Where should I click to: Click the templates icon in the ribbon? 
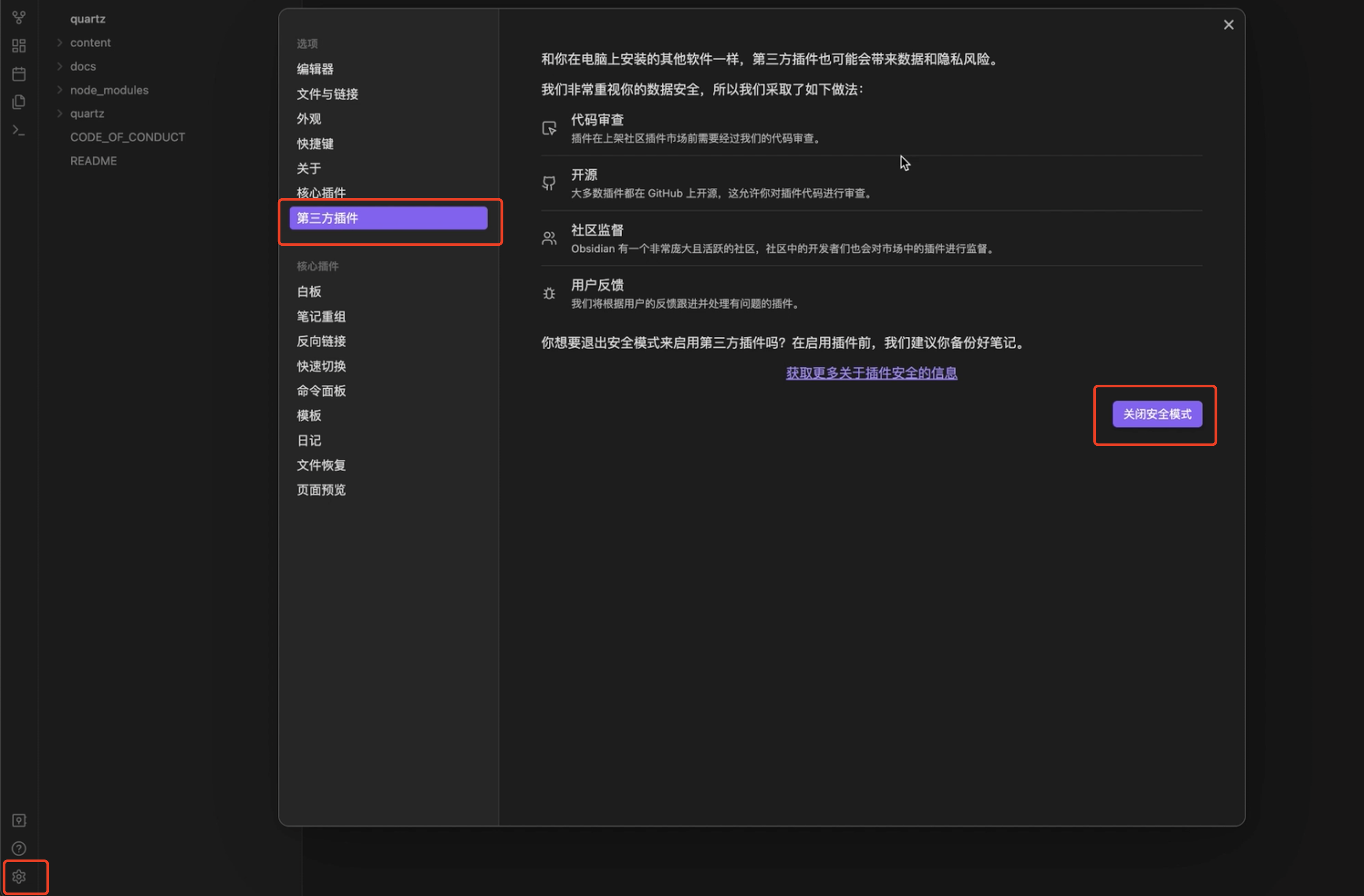coord(19,102)
